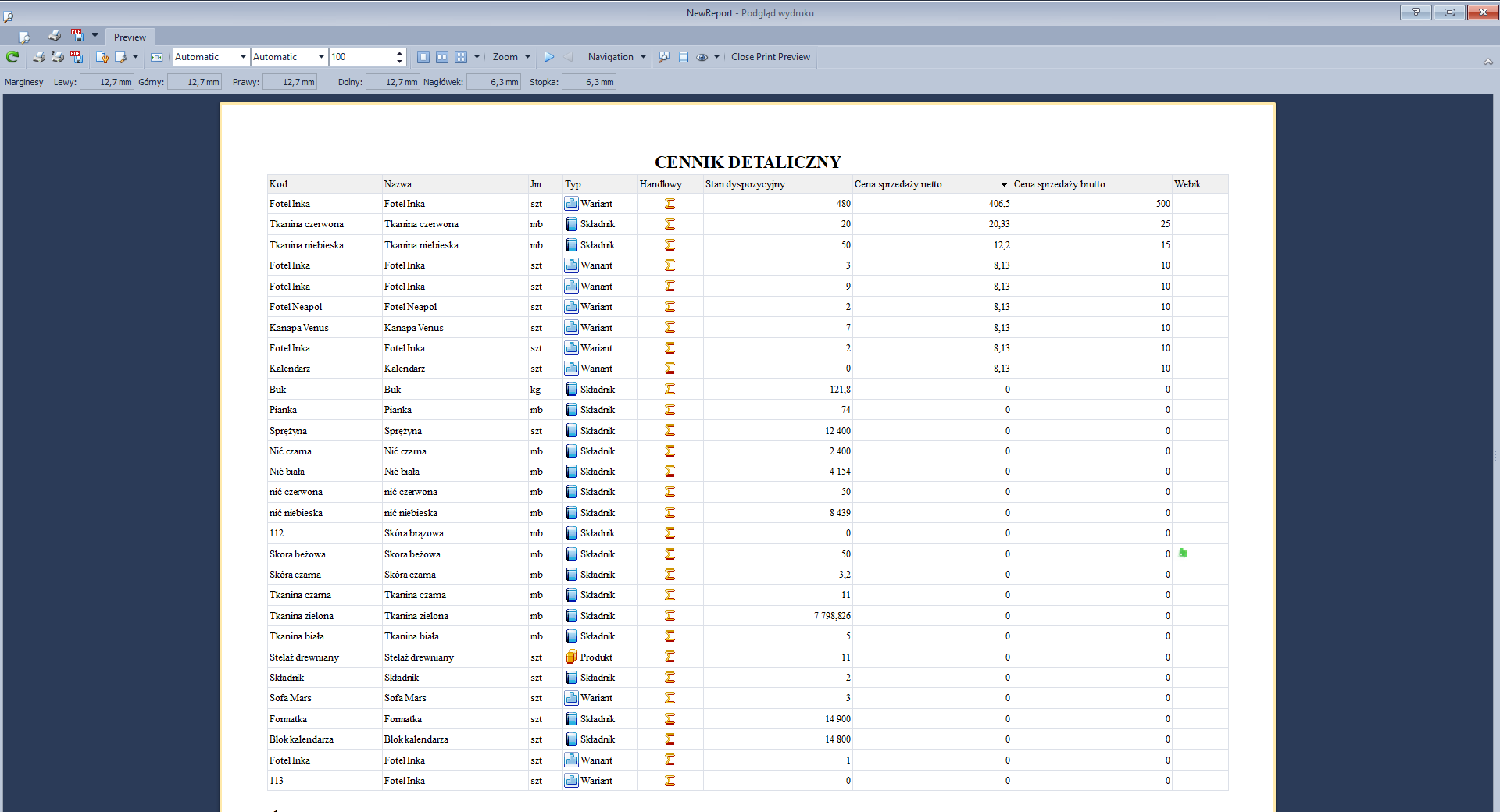Increase scale value with up stepper
The width and height of the screenshot is (1500, 812).
coord(400,53)
